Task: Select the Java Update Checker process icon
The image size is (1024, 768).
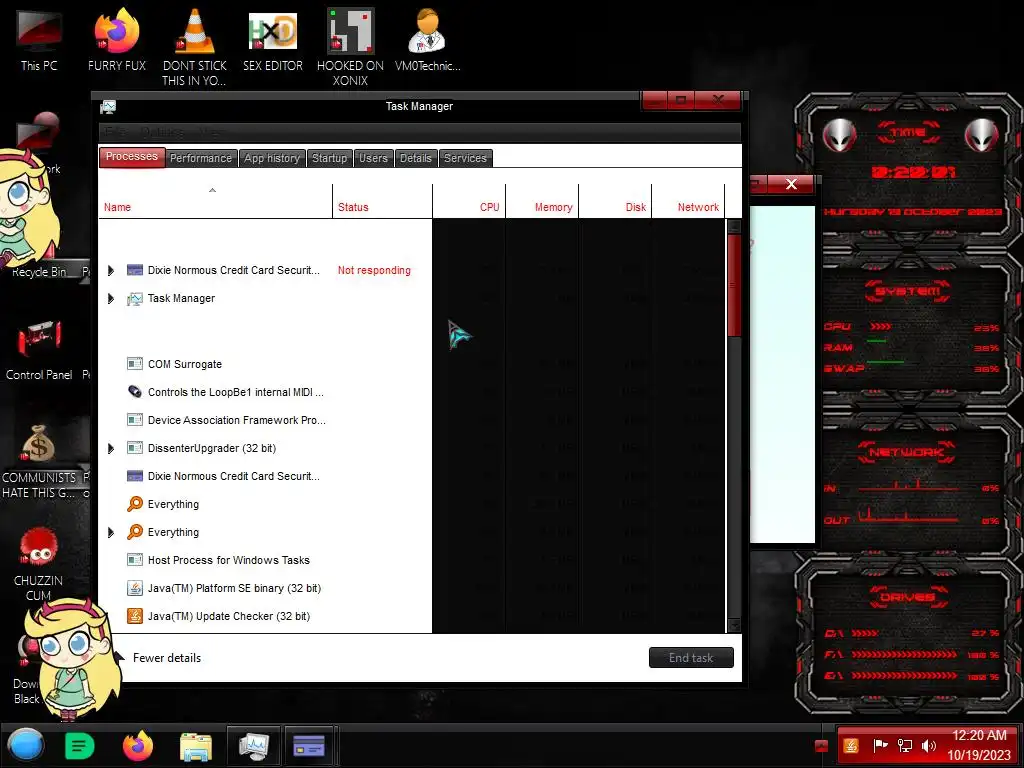Action: tap(135, 616)
